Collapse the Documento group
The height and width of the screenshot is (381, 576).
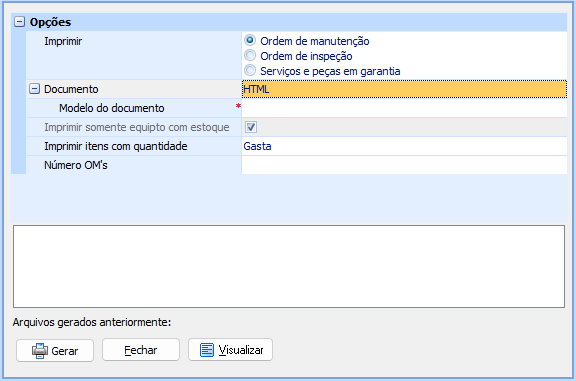[x=34, y=89]
